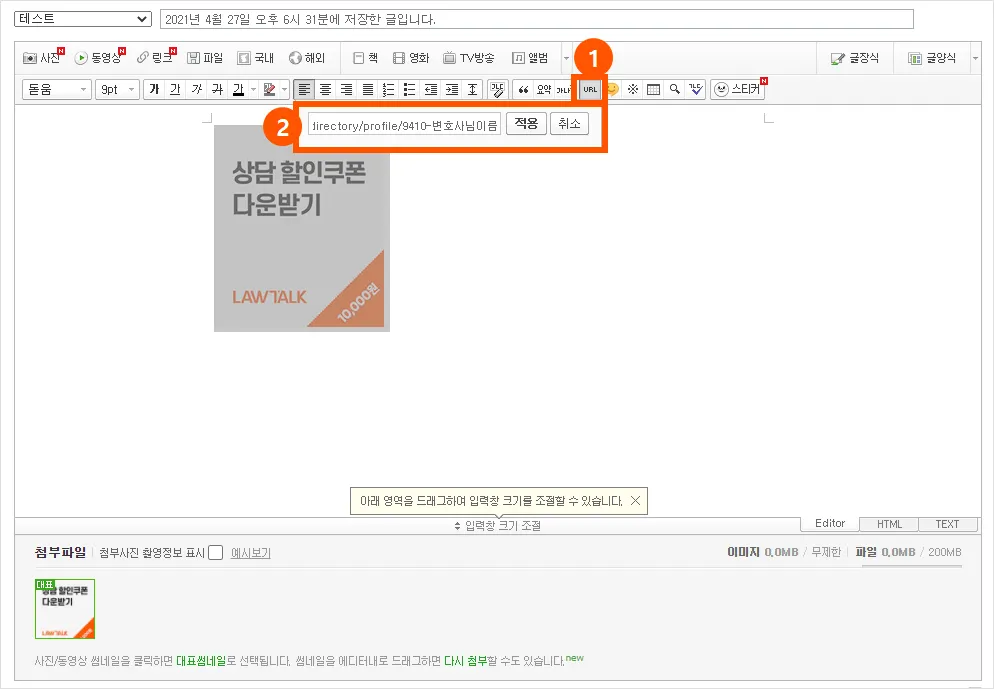The height and width of the screenshot is (689, 994).
Task: Add movie info with 영화 icon
Action: coord(411,58)
